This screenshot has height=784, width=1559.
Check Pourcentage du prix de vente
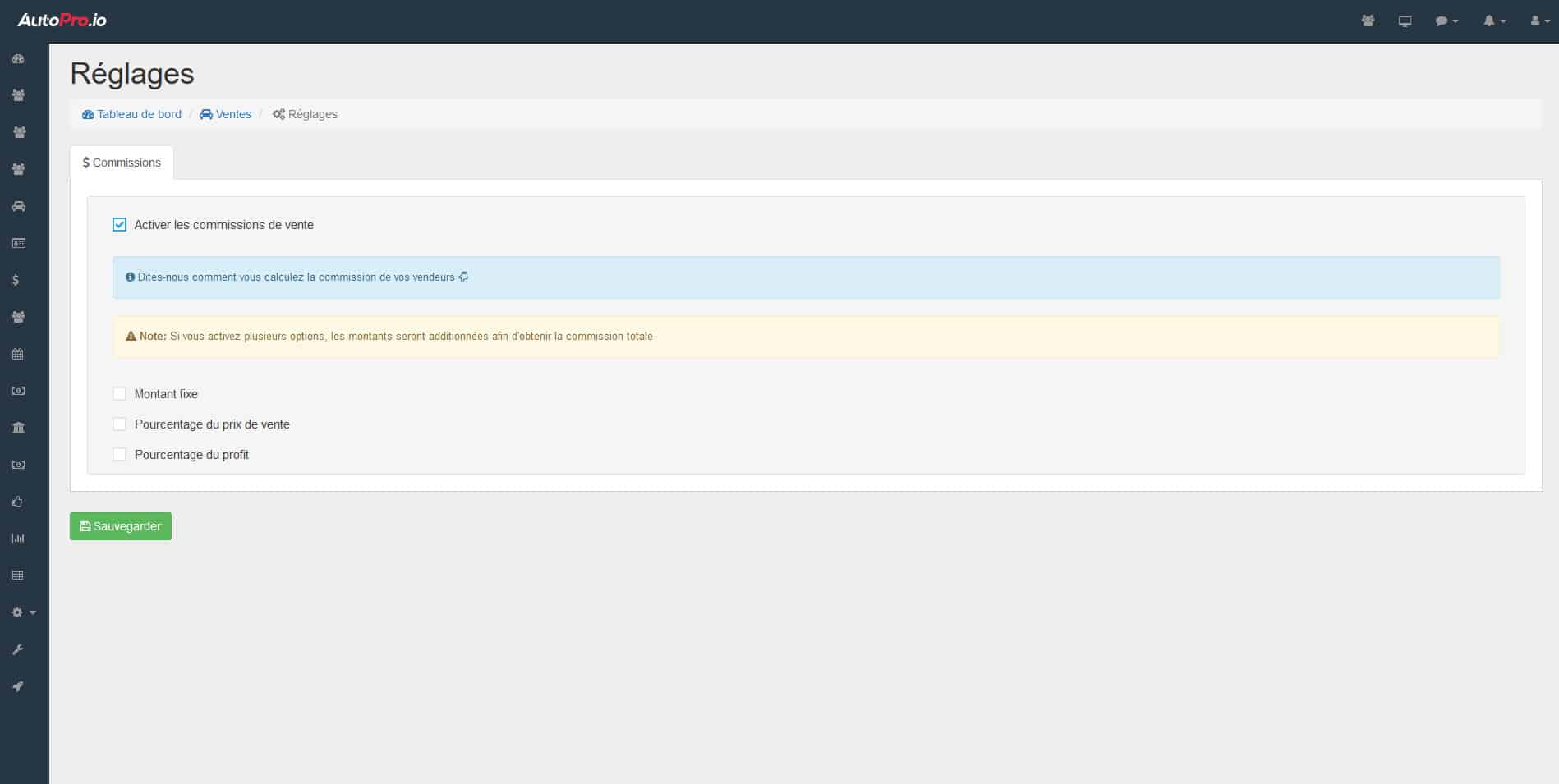coord(120,424)
